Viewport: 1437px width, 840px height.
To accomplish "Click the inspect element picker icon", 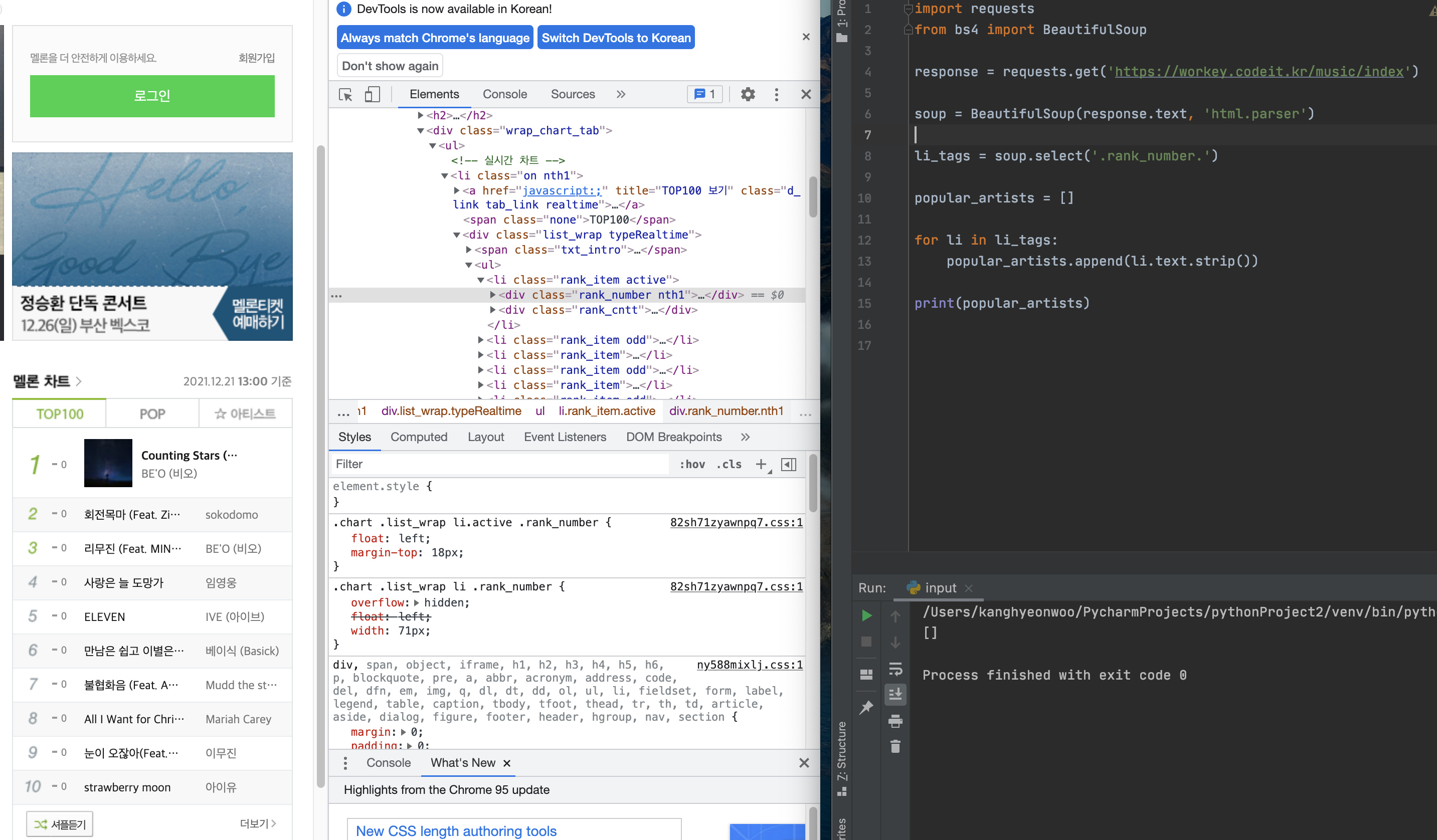I will coord(345,95).
